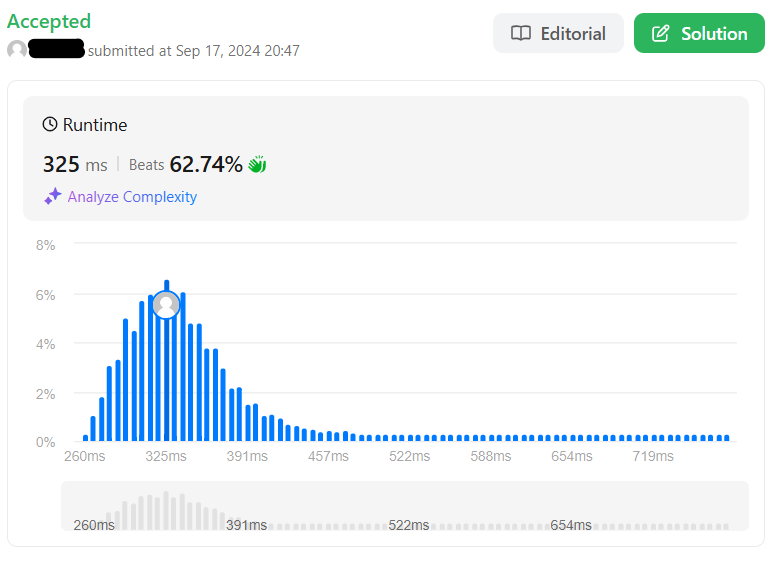Click the 6% y-axis label
This screenshot has width=776, height=562.
coord(46,295)
